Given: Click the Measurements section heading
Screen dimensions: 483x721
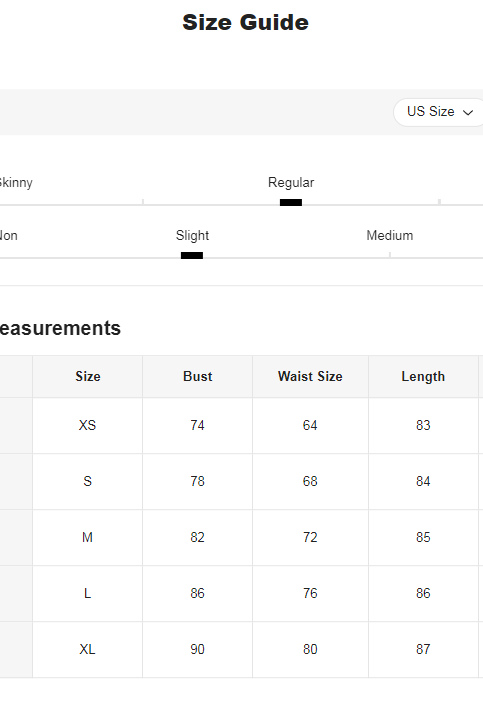Looking at the screenshot, I should [60, 328].
